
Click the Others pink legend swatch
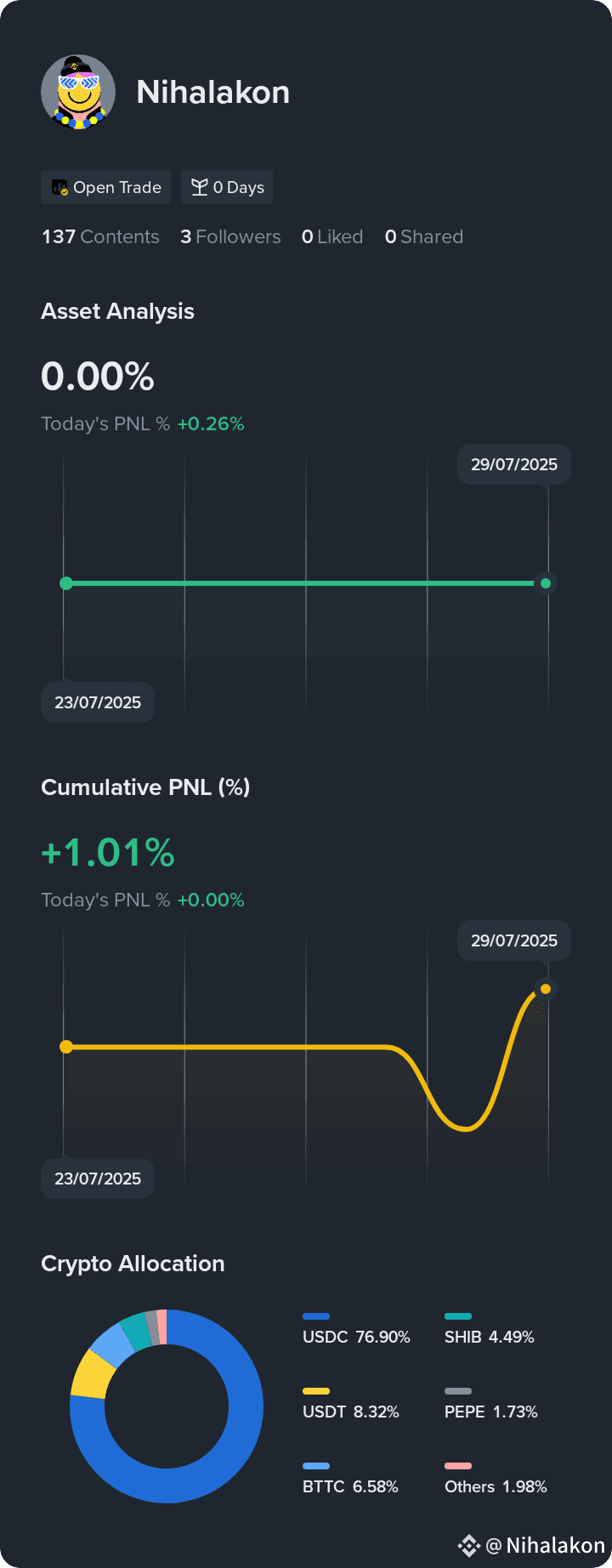point(458,1466)
